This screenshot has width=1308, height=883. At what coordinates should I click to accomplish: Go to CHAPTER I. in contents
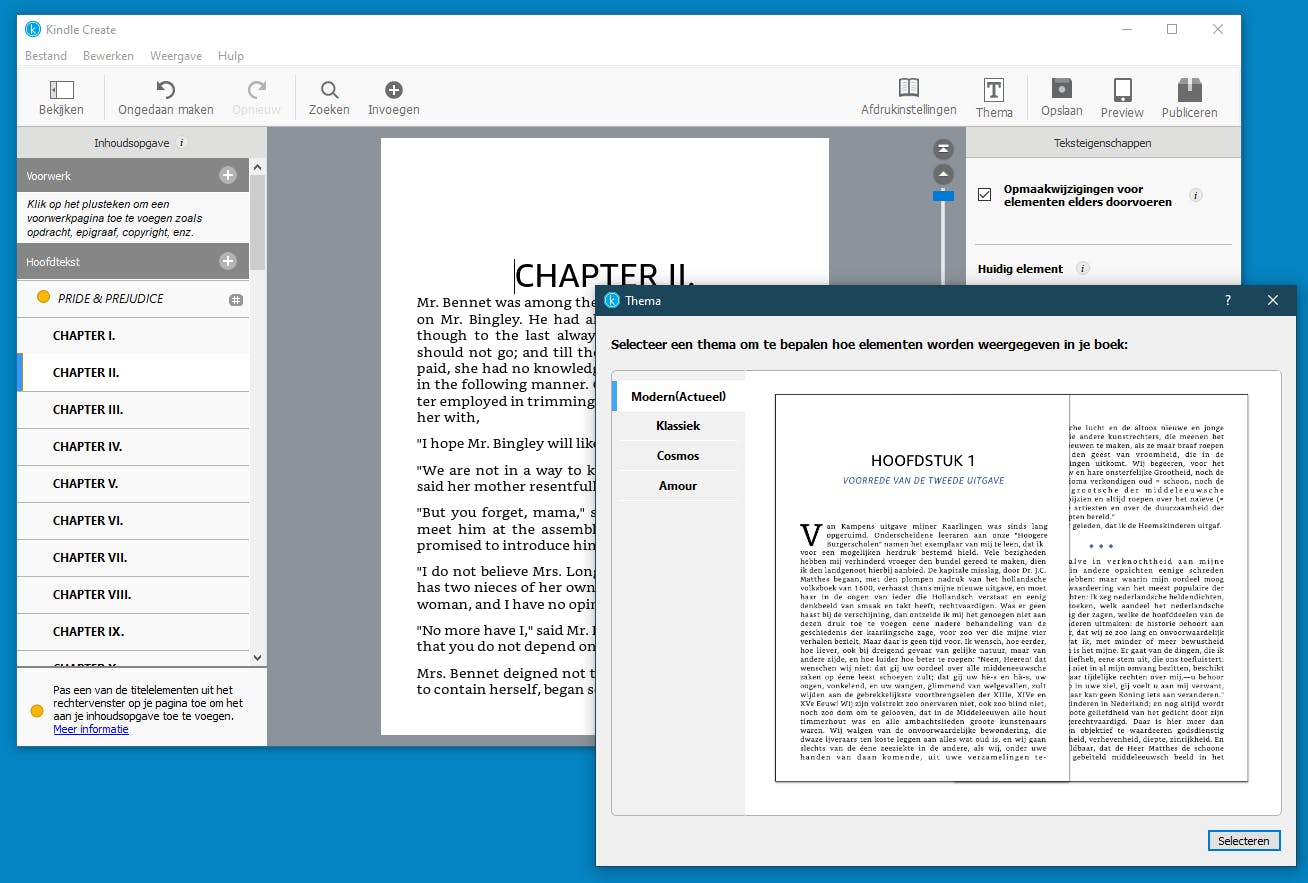pos(133,336)
